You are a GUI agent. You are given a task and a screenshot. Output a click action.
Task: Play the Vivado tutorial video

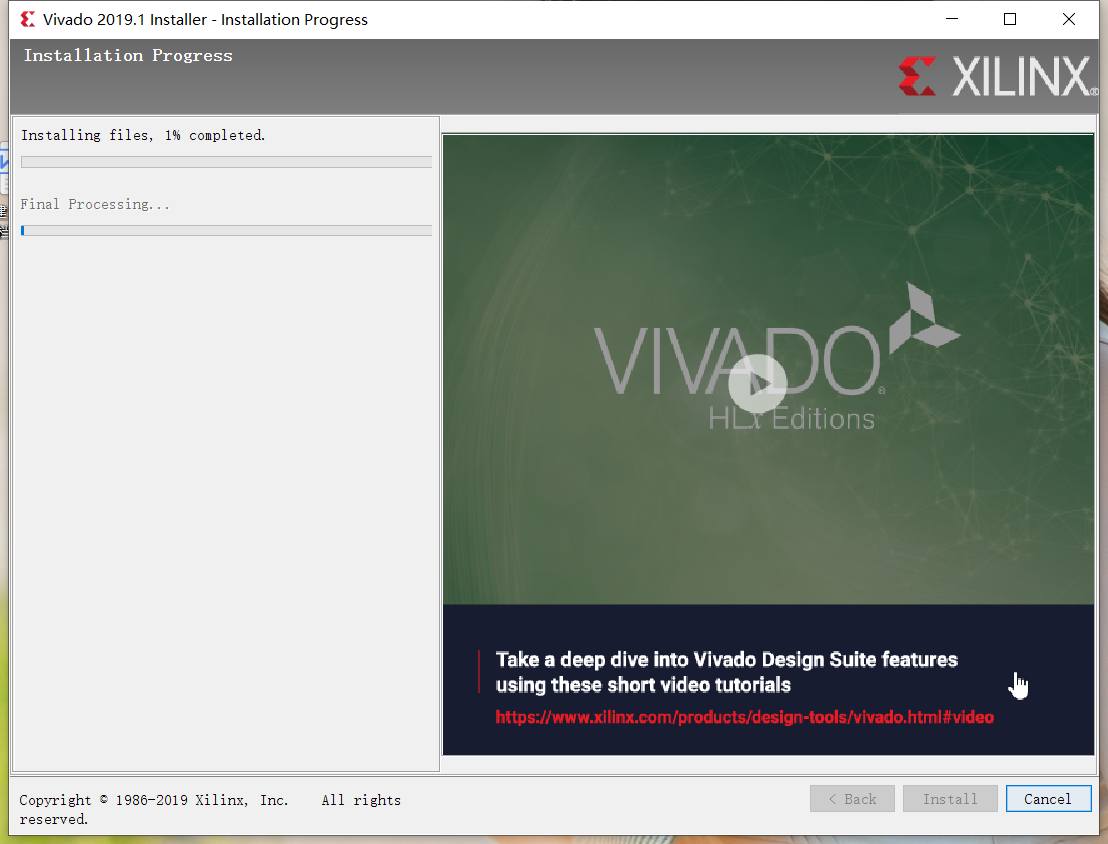coord(757,384)
